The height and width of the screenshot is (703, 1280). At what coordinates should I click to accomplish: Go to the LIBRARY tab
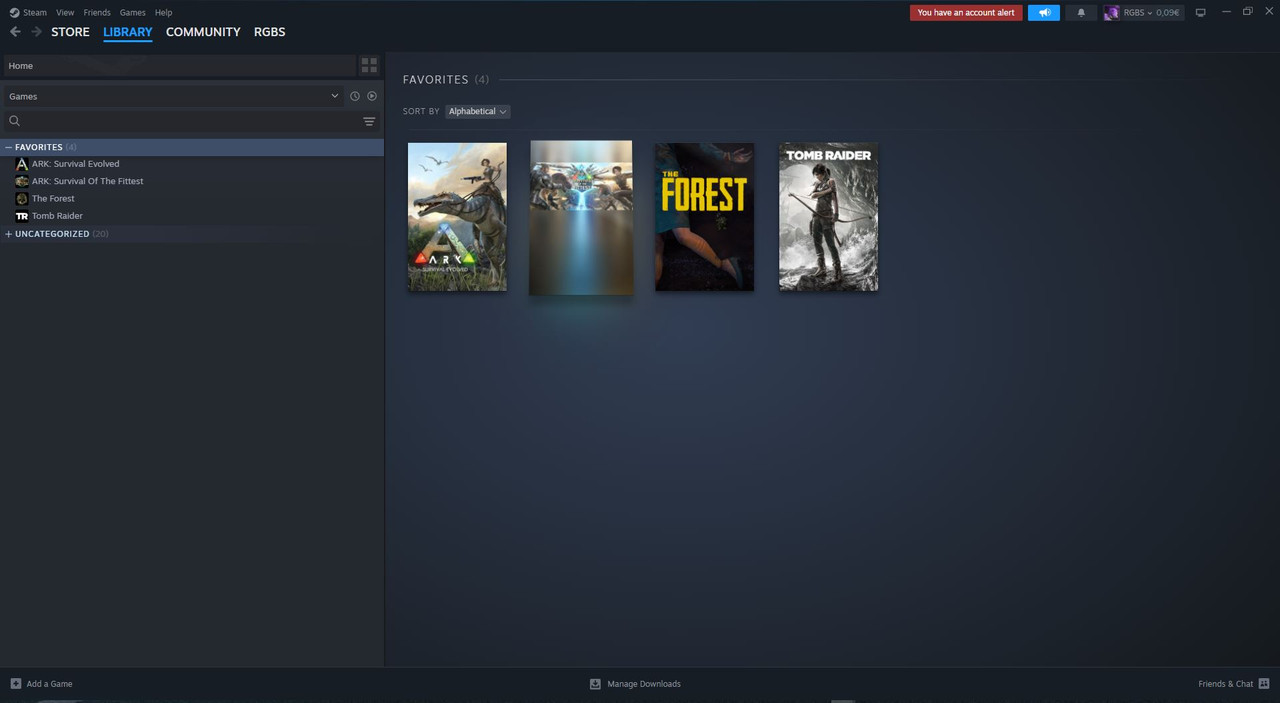[128, 32]
